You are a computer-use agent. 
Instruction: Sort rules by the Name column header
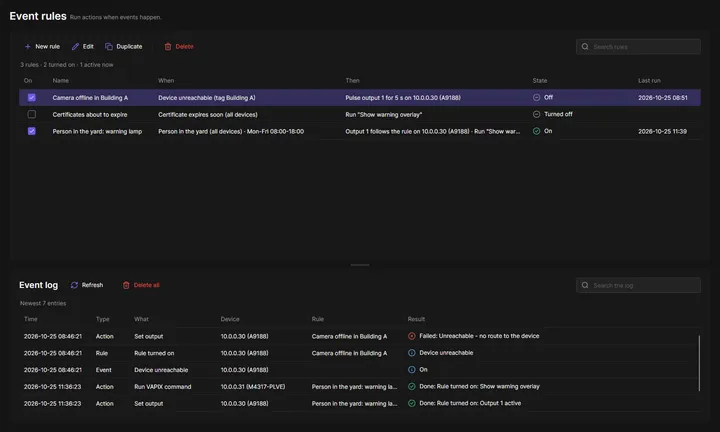(x=61, y=81)
